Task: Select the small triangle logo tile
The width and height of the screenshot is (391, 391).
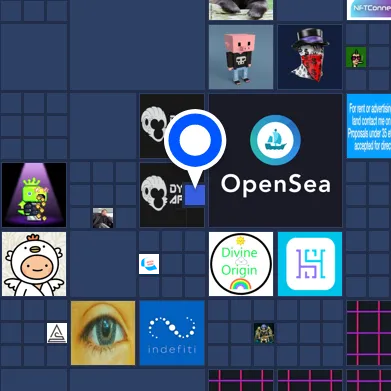Action: (x=57, y=333)
